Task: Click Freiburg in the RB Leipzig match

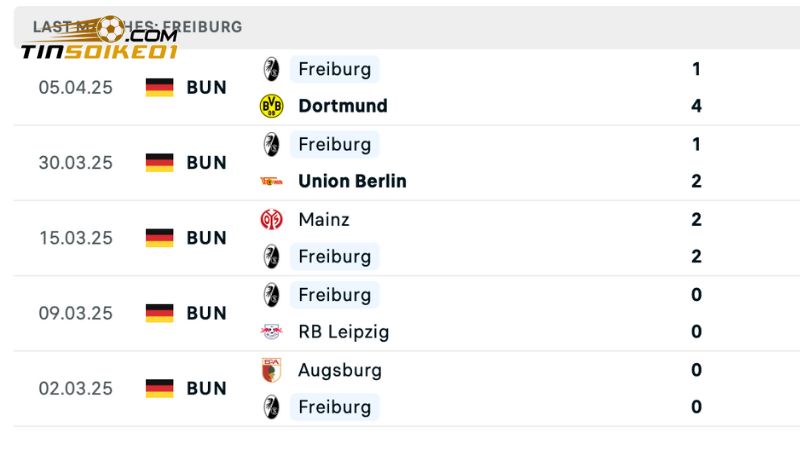Action: (x=334, y=294)
